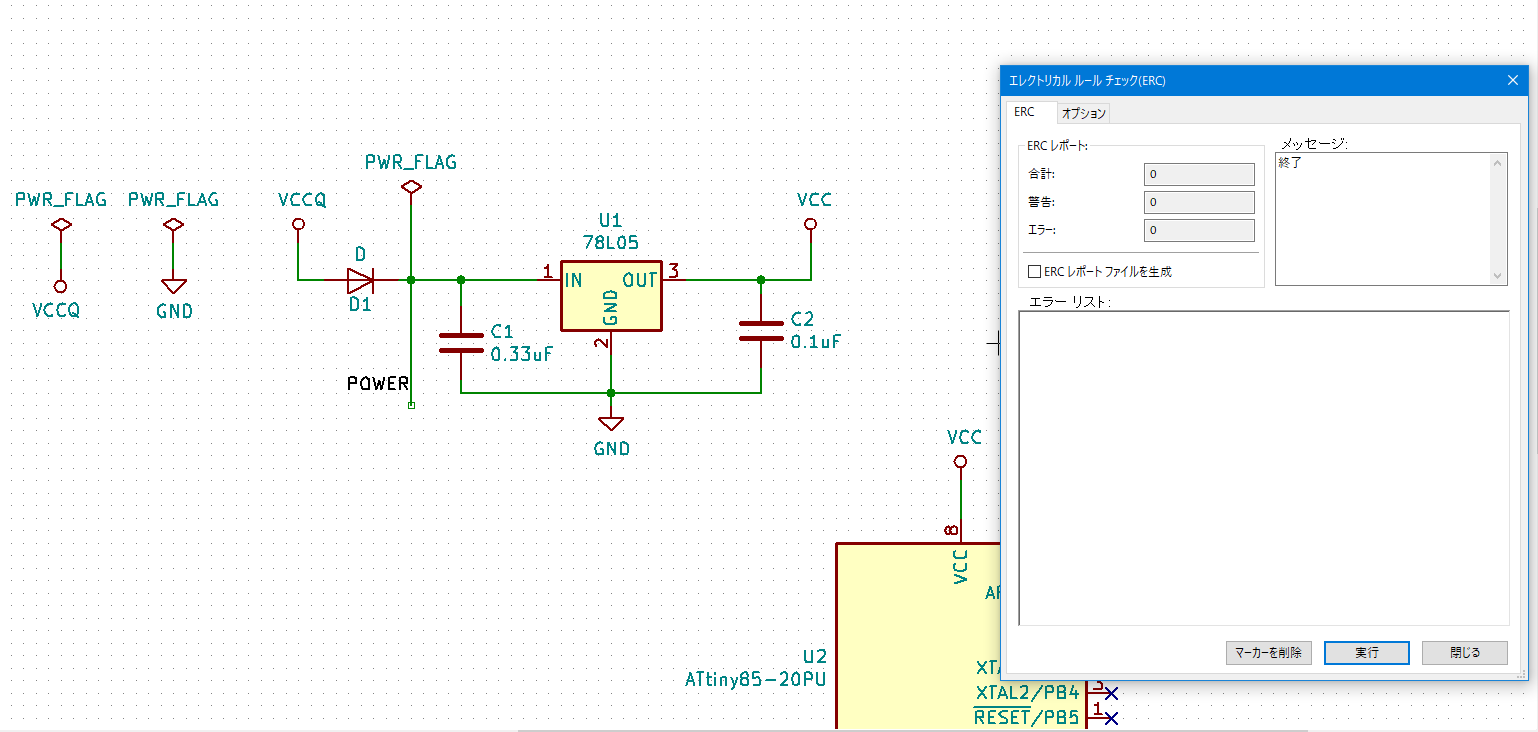The width and height of the screenshot is (1538, 732).
Task: Close the ERC dialog with X
Action: [1512, 81]
